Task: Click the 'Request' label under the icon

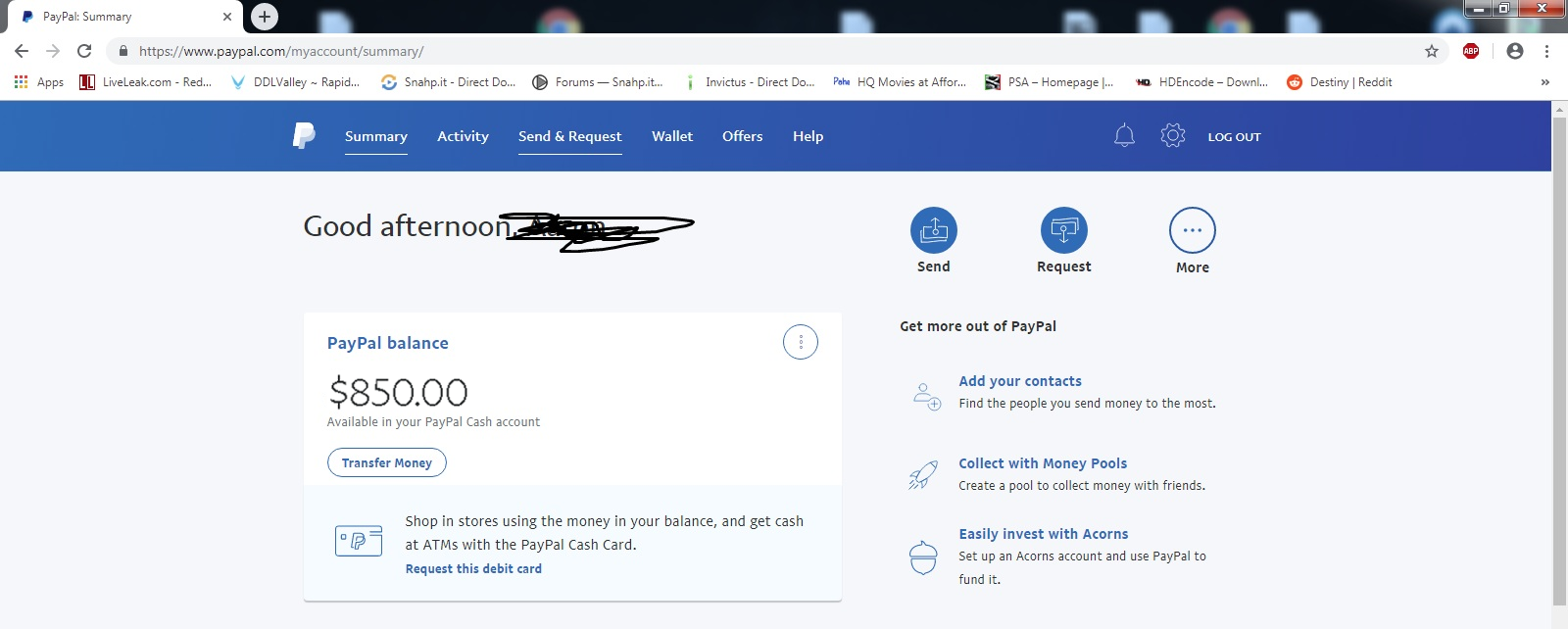Action: 1064,266
